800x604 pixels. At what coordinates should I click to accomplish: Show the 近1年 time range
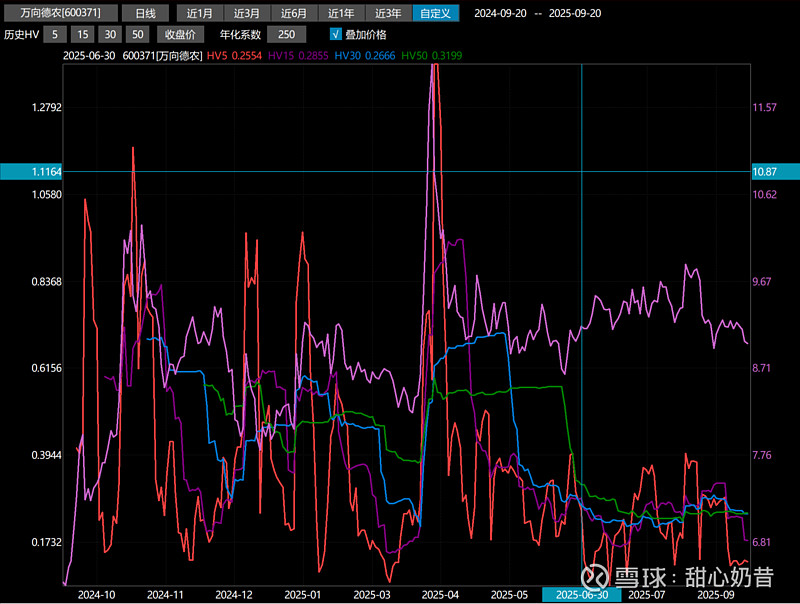341,13
